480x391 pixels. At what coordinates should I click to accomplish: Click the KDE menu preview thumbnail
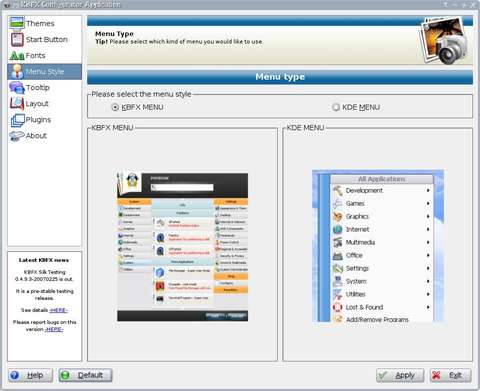point(378,246)
